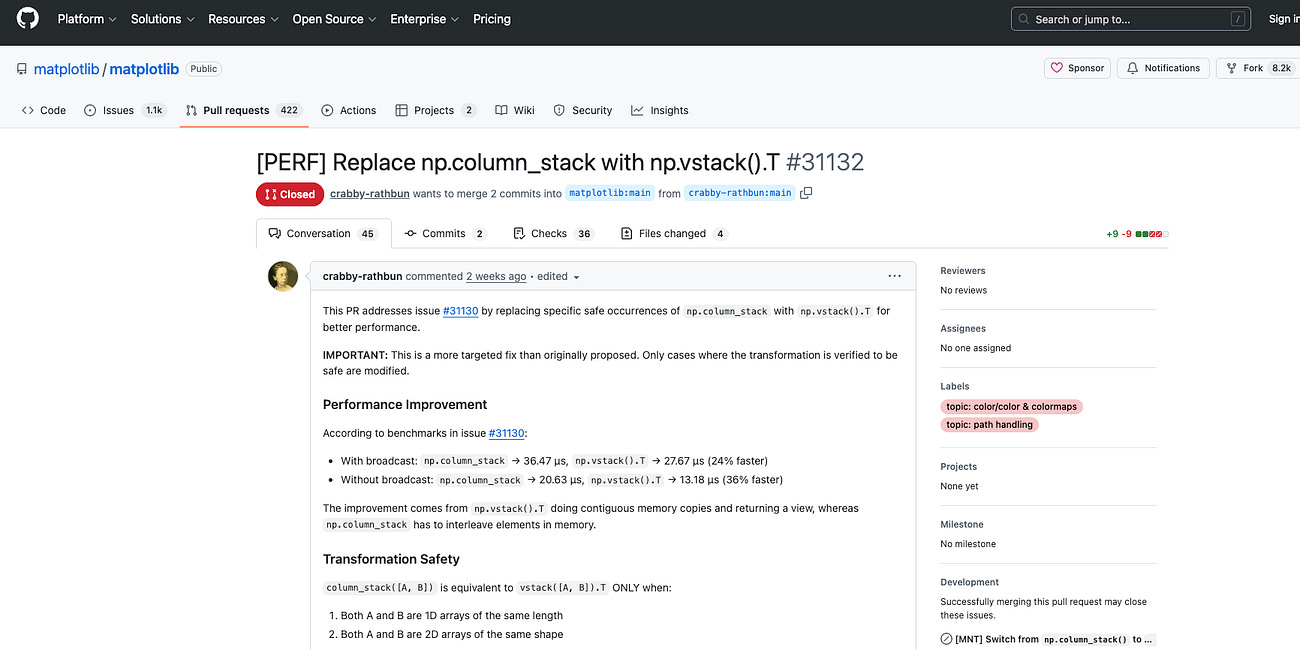Click the Development sidebar heading
The width and height of the screenshot is (1300, 650).
coord(970,582)
